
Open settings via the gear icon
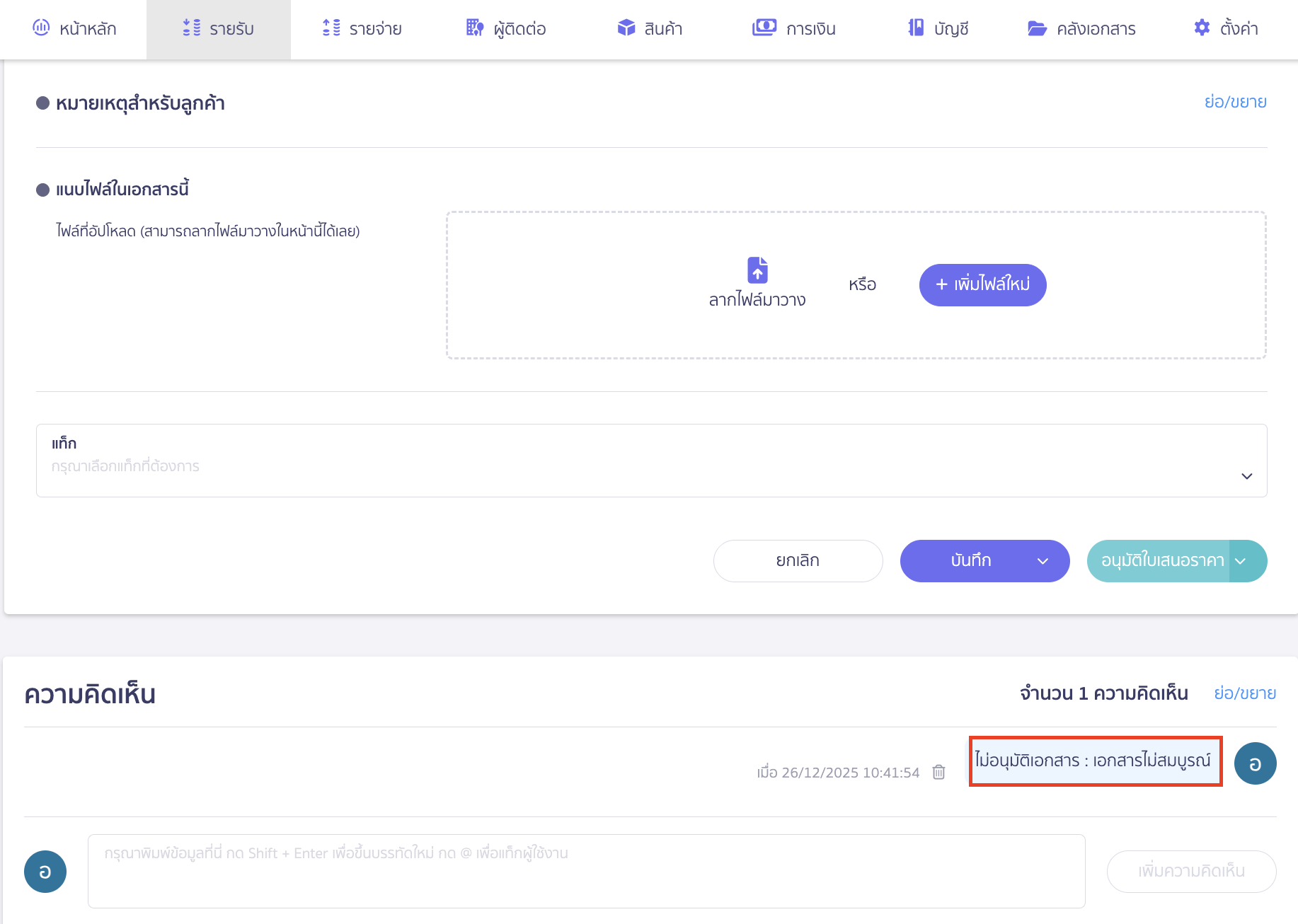pyautogui.click(x=1202, y=28)
